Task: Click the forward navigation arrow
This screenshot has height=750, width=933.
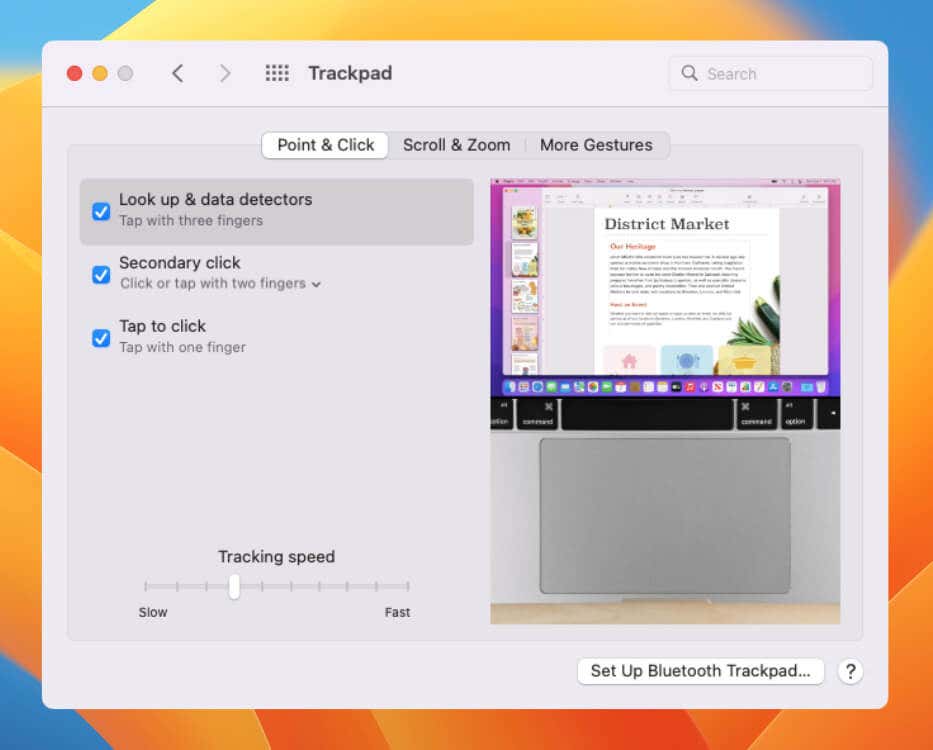Action: (x=225, y=73)
